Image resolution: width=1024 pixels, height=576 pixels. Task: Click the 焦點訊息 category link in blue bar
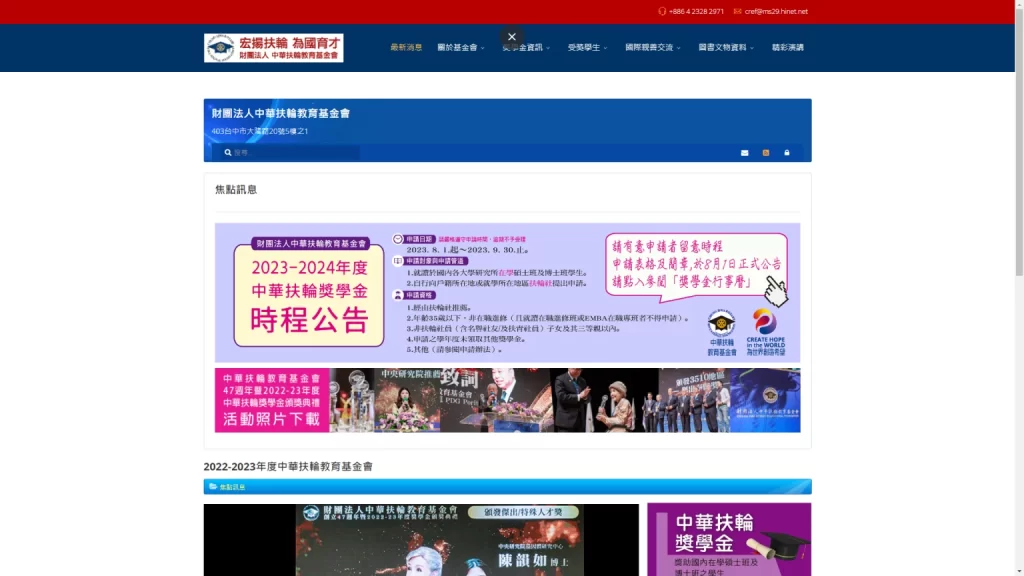pyautogui.click(x=233, y=487)
